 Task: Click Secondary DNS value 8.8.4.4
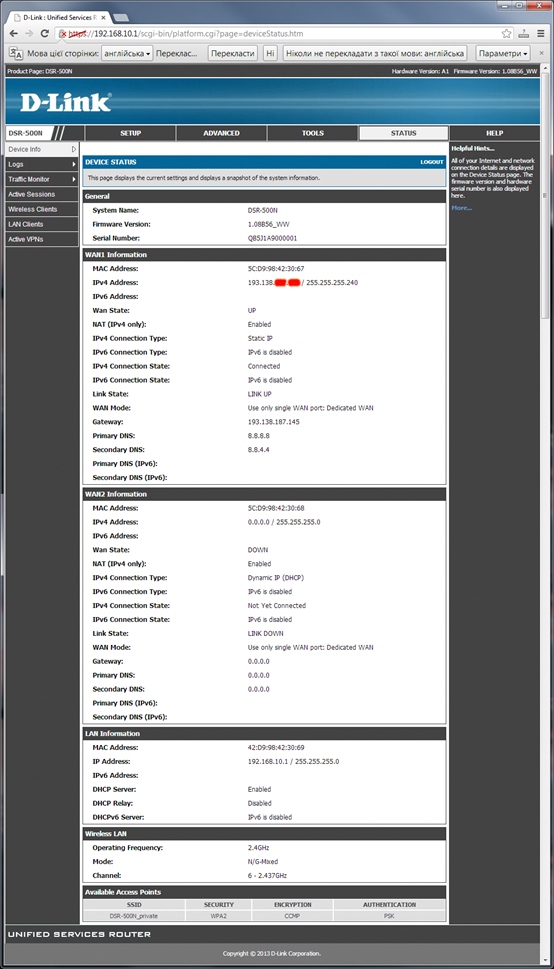(258, 450)
